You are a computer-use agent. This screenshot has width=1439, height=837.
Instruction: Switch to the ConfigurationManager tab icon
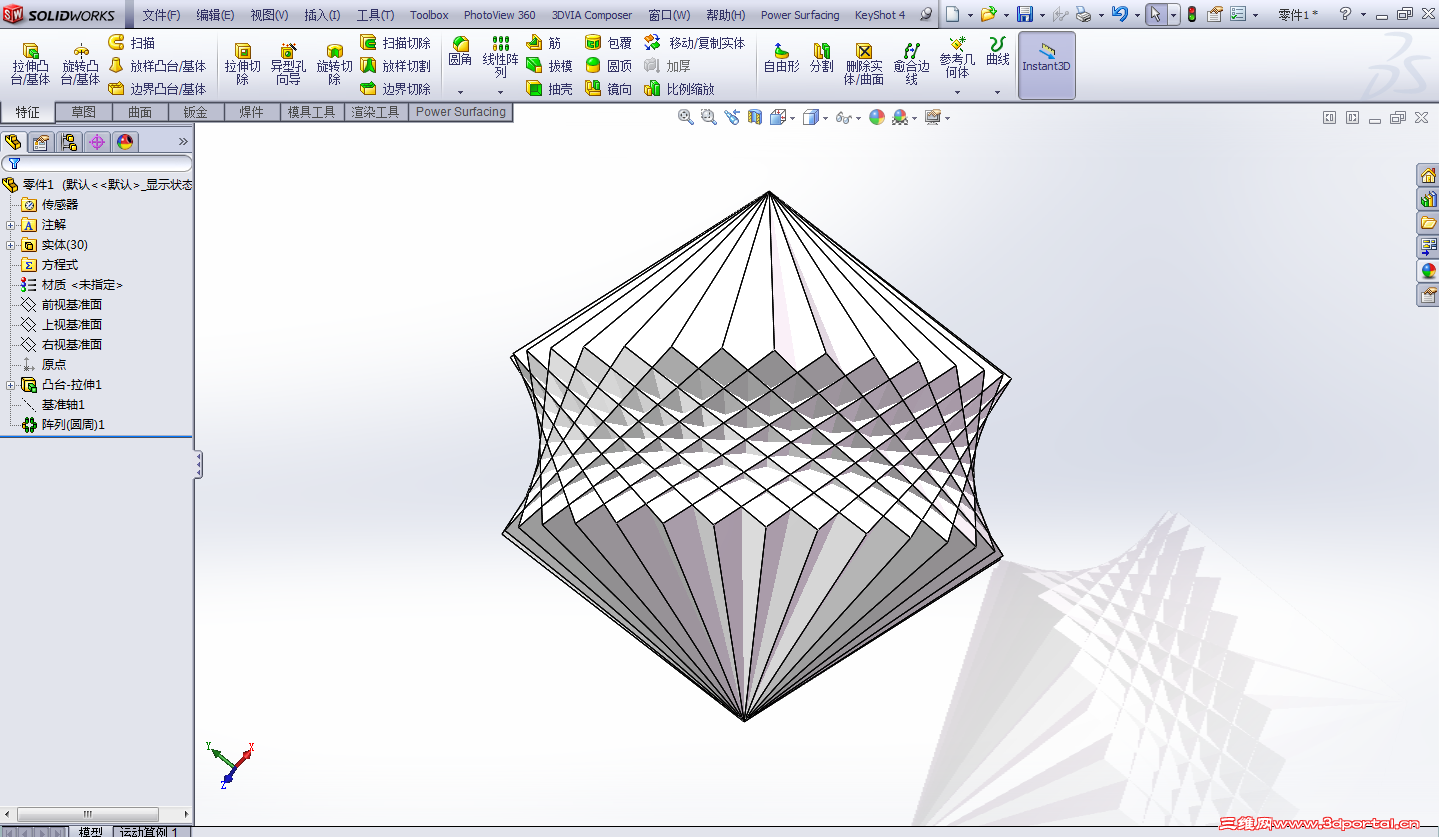point(69,142)
